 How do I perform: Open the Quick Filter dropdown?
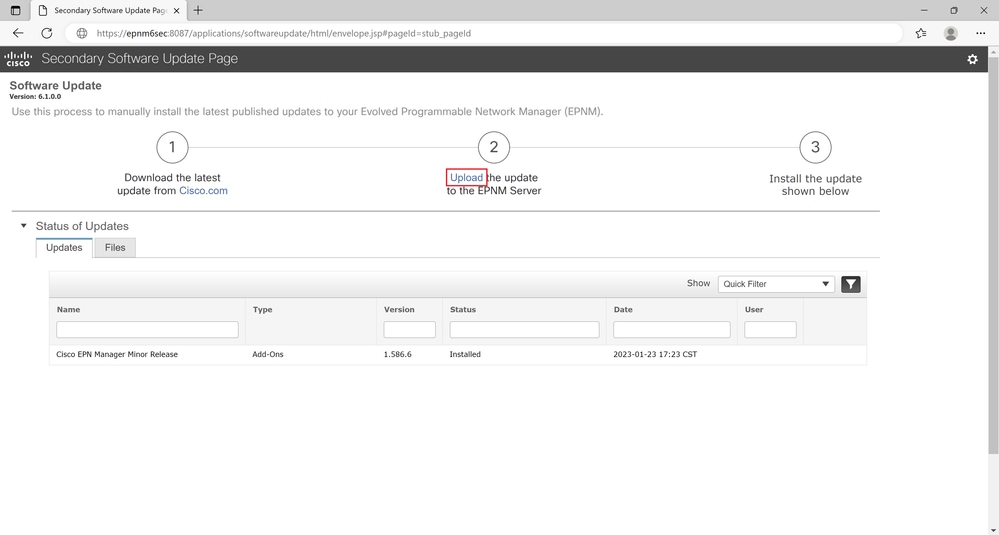(776, 284)
